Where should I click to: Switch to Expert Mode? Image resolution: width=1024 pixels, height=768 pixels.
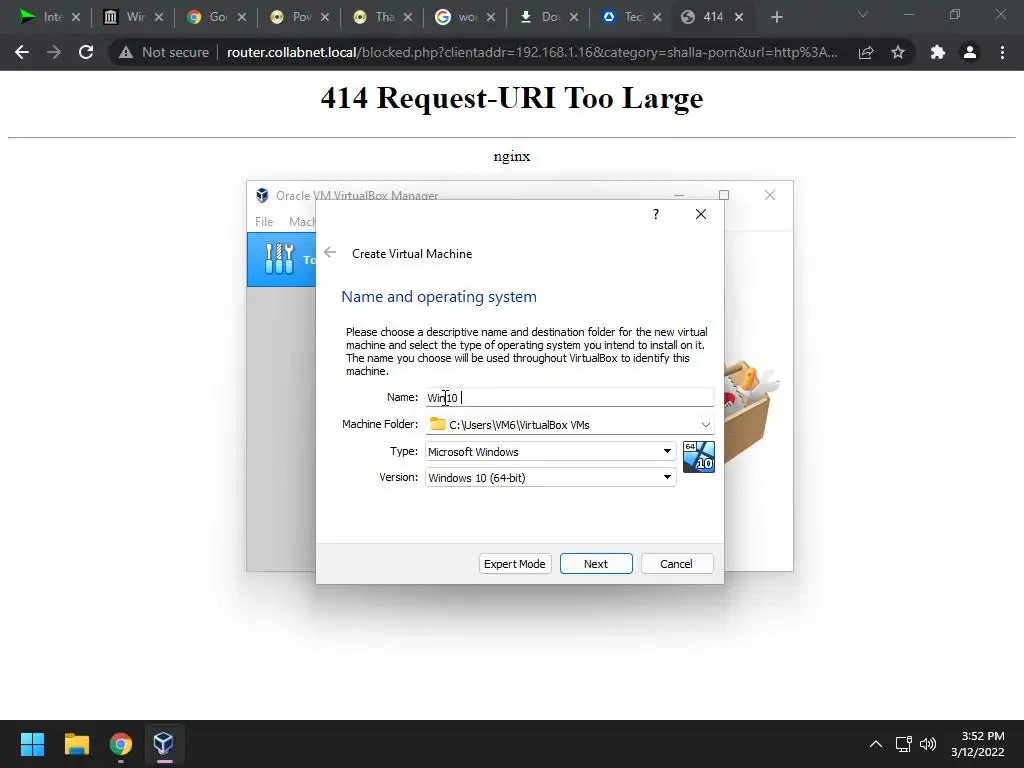[515, 564]
